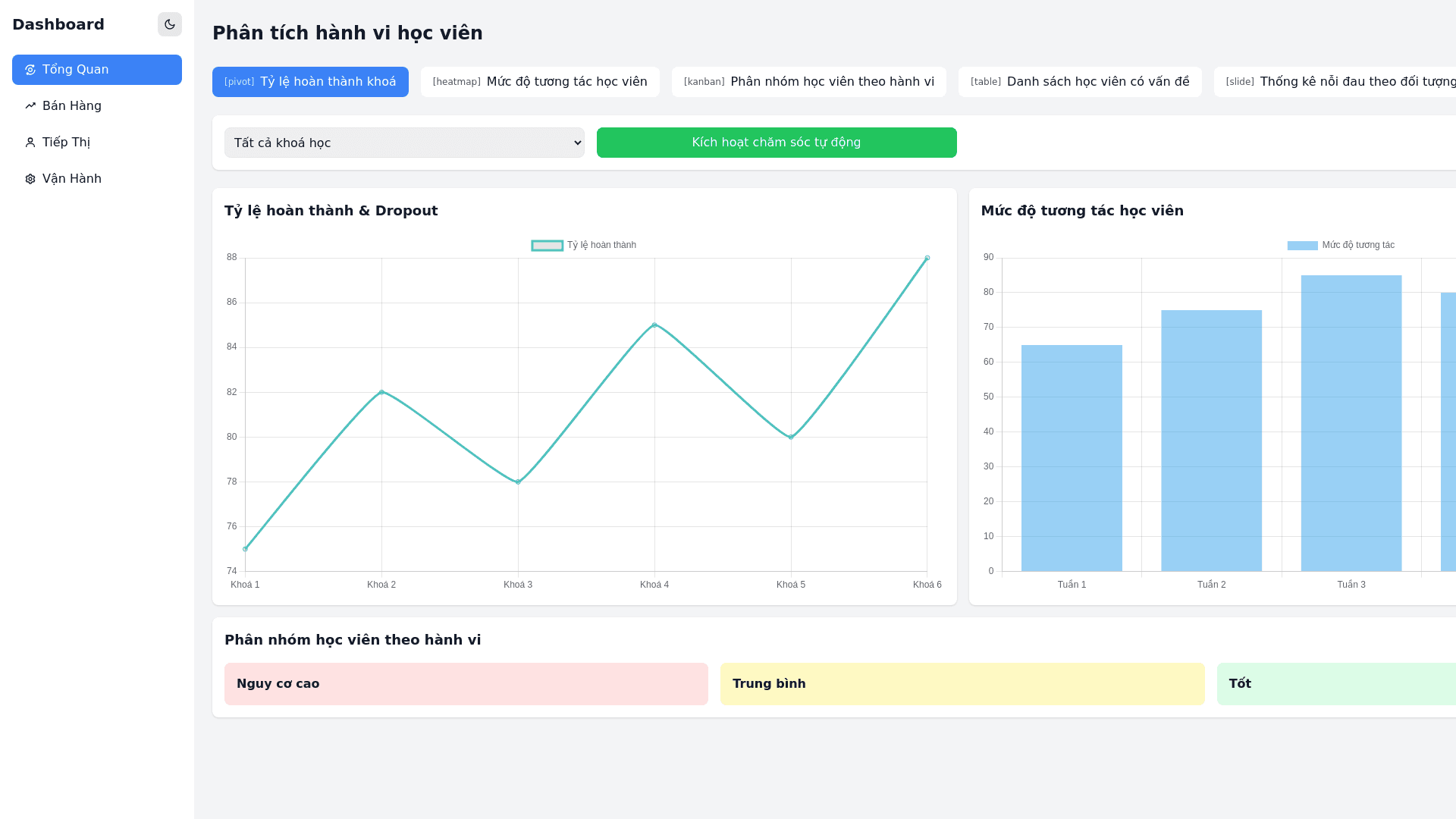The image size is (1456, 819).
Task: Click the Vận Hành gear icon
Action: pyautogui.click(x=30, y=179)
